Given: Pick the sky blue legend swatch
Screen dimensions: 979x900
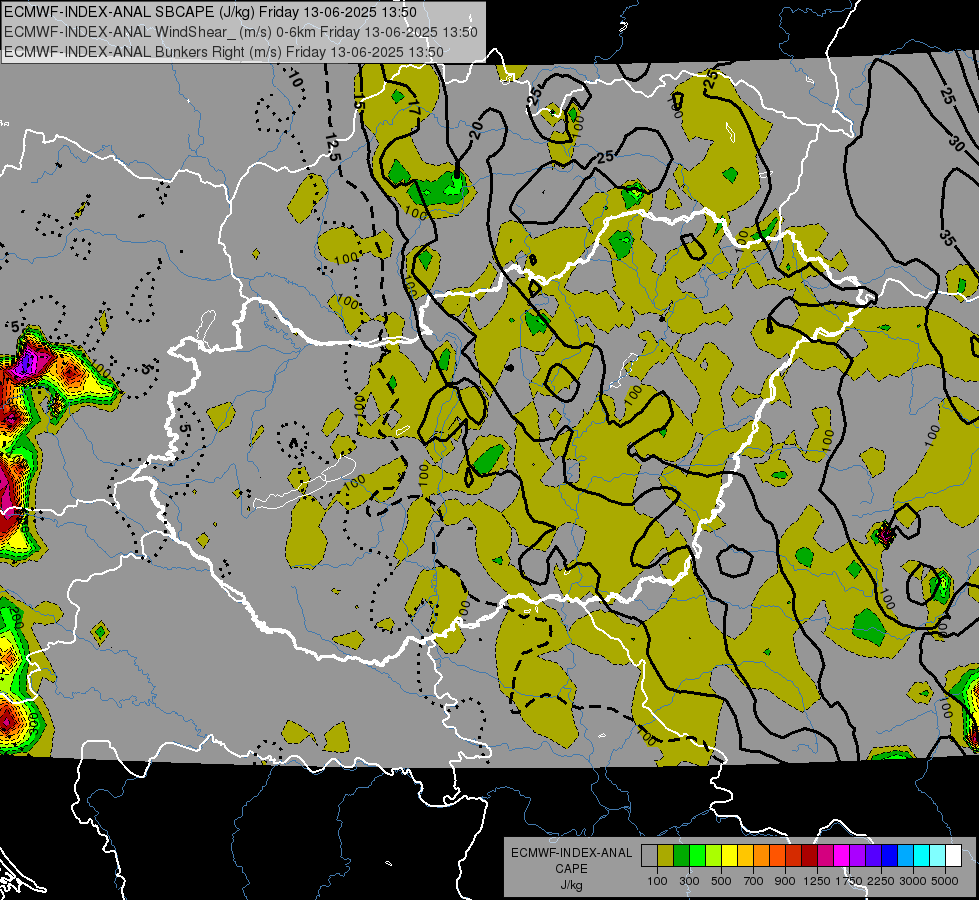Looking at the screenshot, I should click(x=905, y=856).
